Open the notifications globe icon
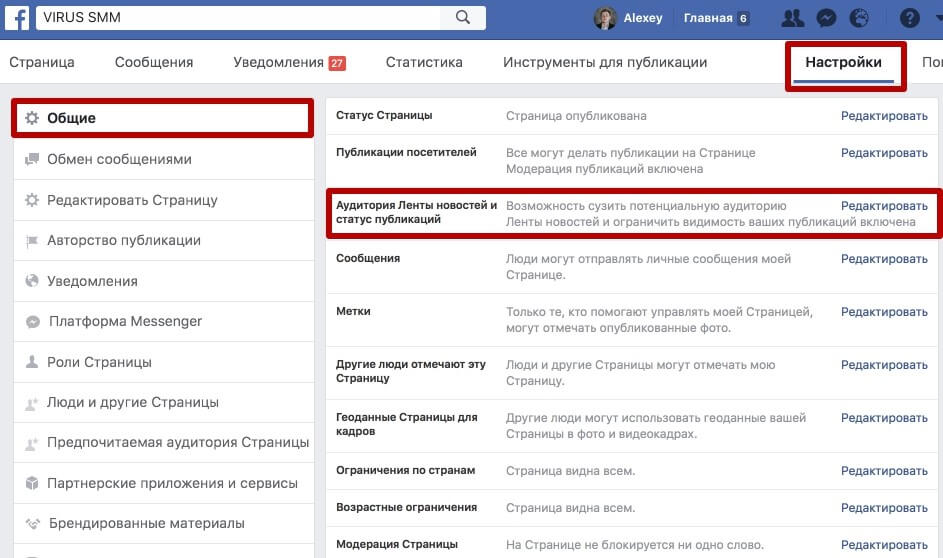The height and width of the screenshot is (558, 943). point(859,18)
